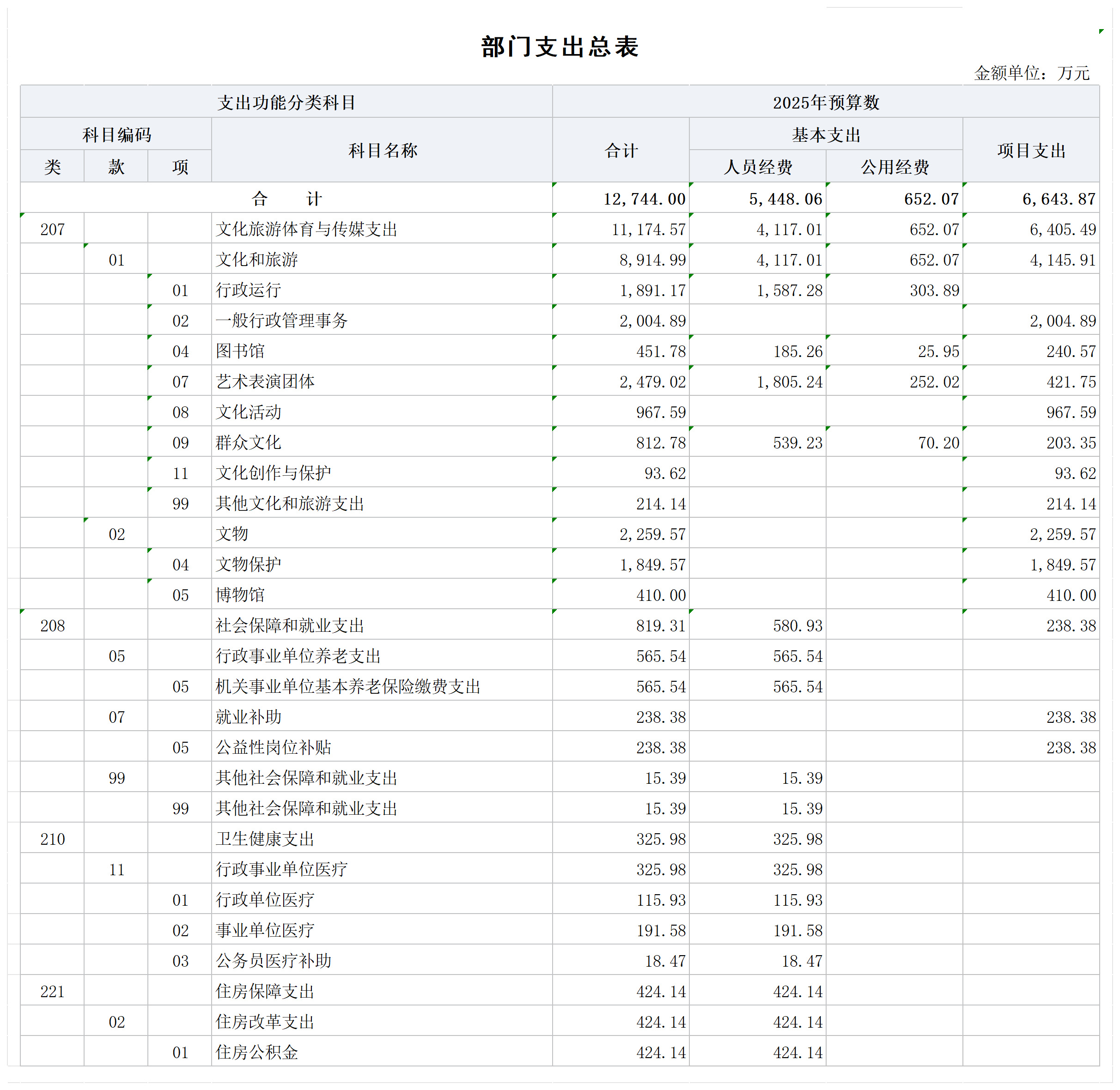
Task: Click the 科目名称 column header
Action: [382, 151]
